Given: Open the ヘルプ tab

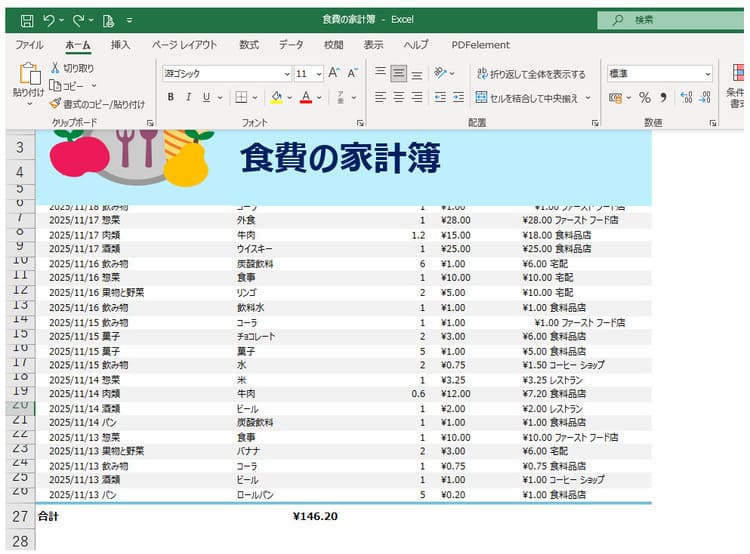Looking at the screenshot, I should (416, 45).
